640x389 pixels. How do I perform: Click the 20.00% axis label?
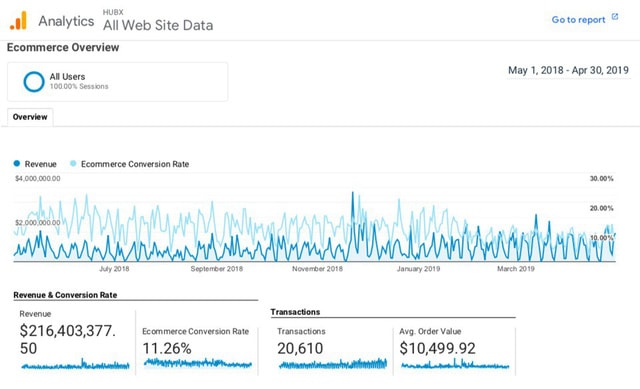click(x=601, y=208)
